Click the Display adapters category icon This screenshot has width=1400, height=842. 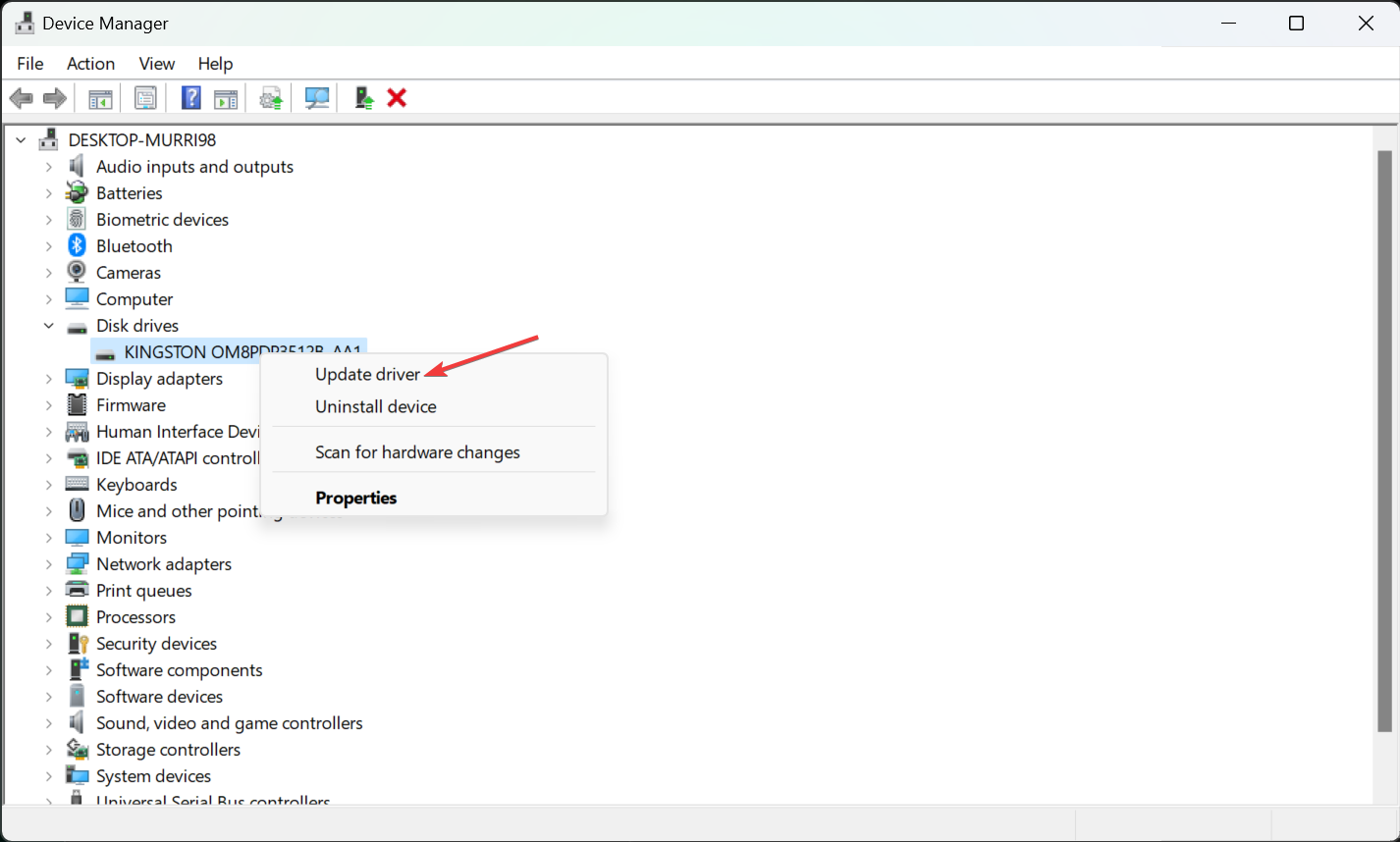(77, 378)
